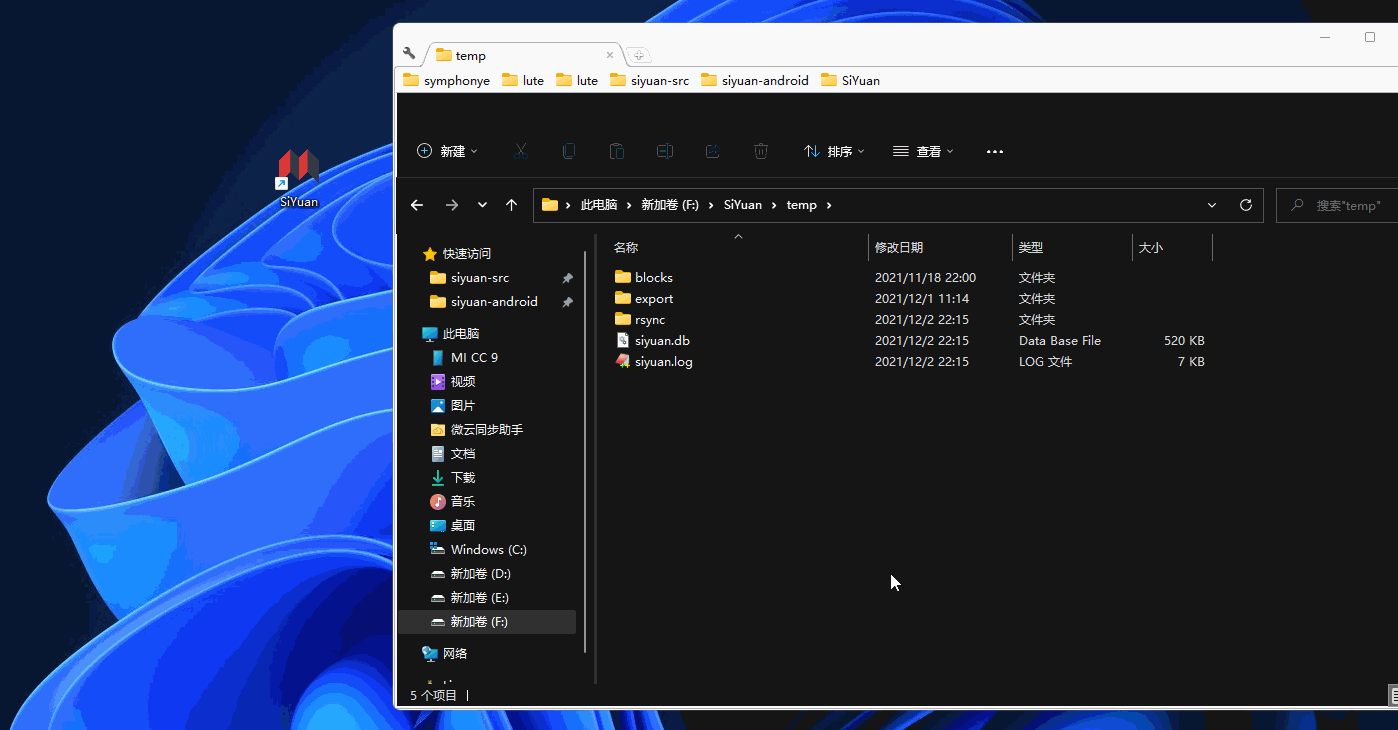The height and width of the screenshot is (730, 1398).
Task: Click the Share icon in toolbar
Action: click(x=713, y=151)
